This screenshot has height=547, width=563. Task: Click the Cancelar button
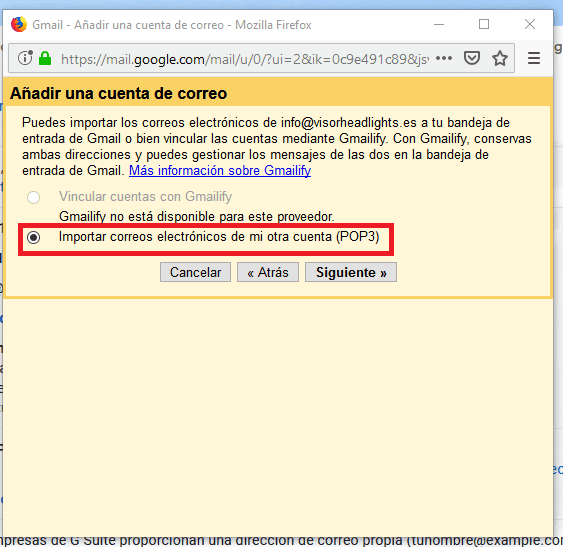(x=195, y=272)
